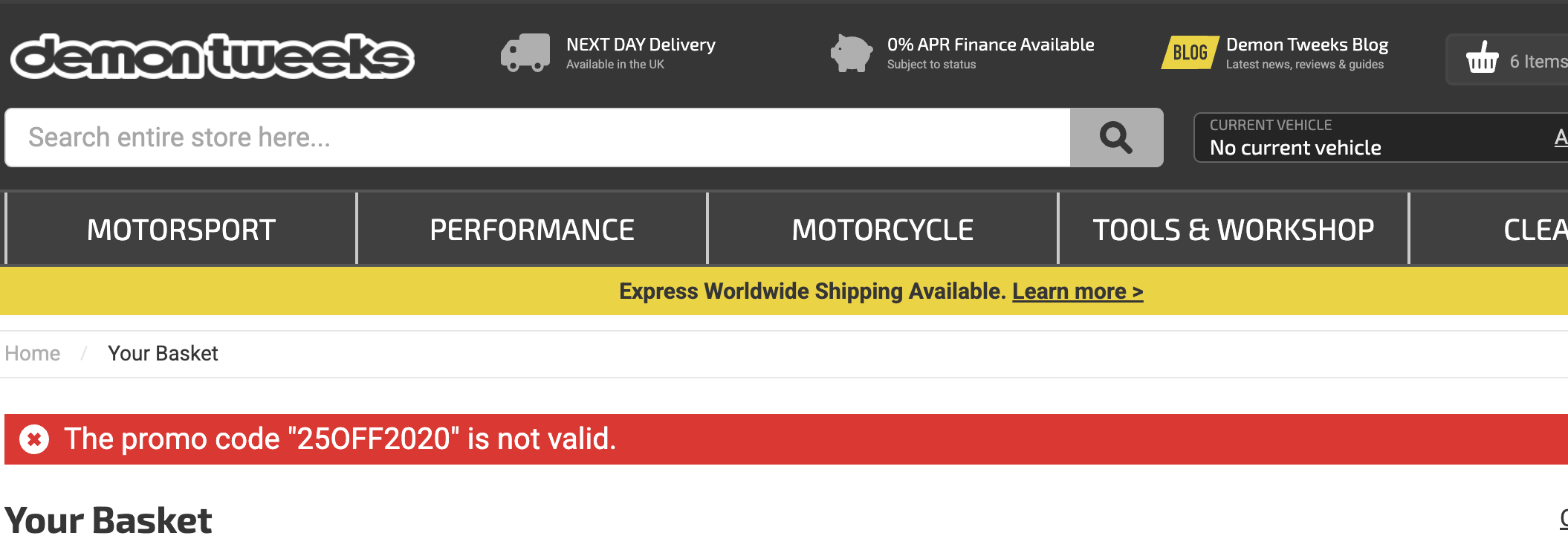
Task: Select the Motorcycle category tab
Action: tap(883, 229)
